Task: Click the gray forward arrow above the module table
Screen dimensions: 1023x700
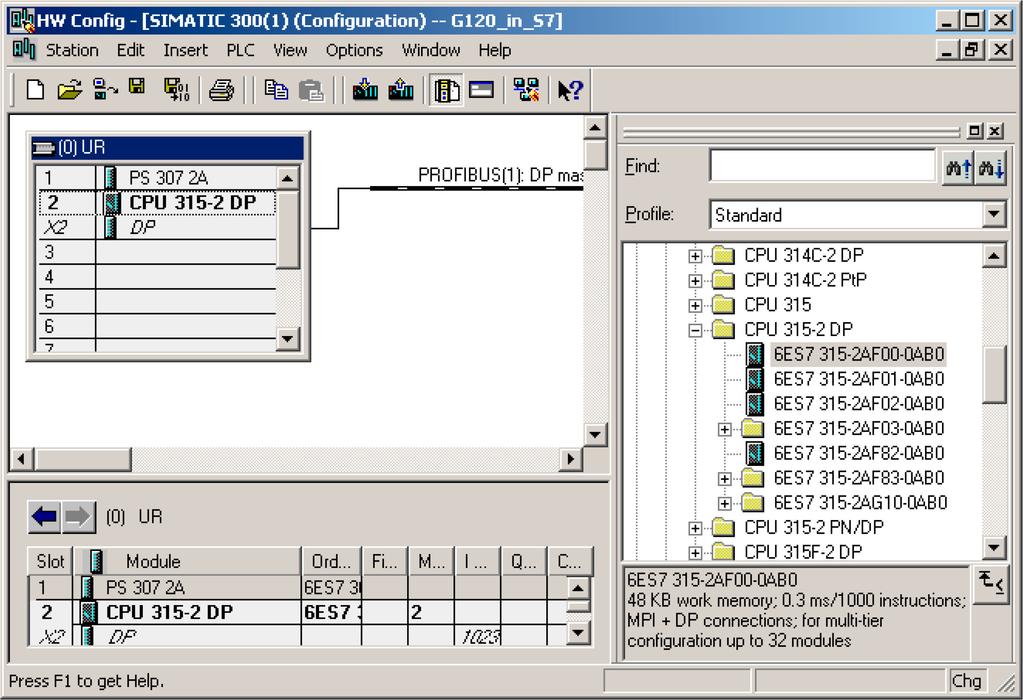Action: (x=78, y=517)
